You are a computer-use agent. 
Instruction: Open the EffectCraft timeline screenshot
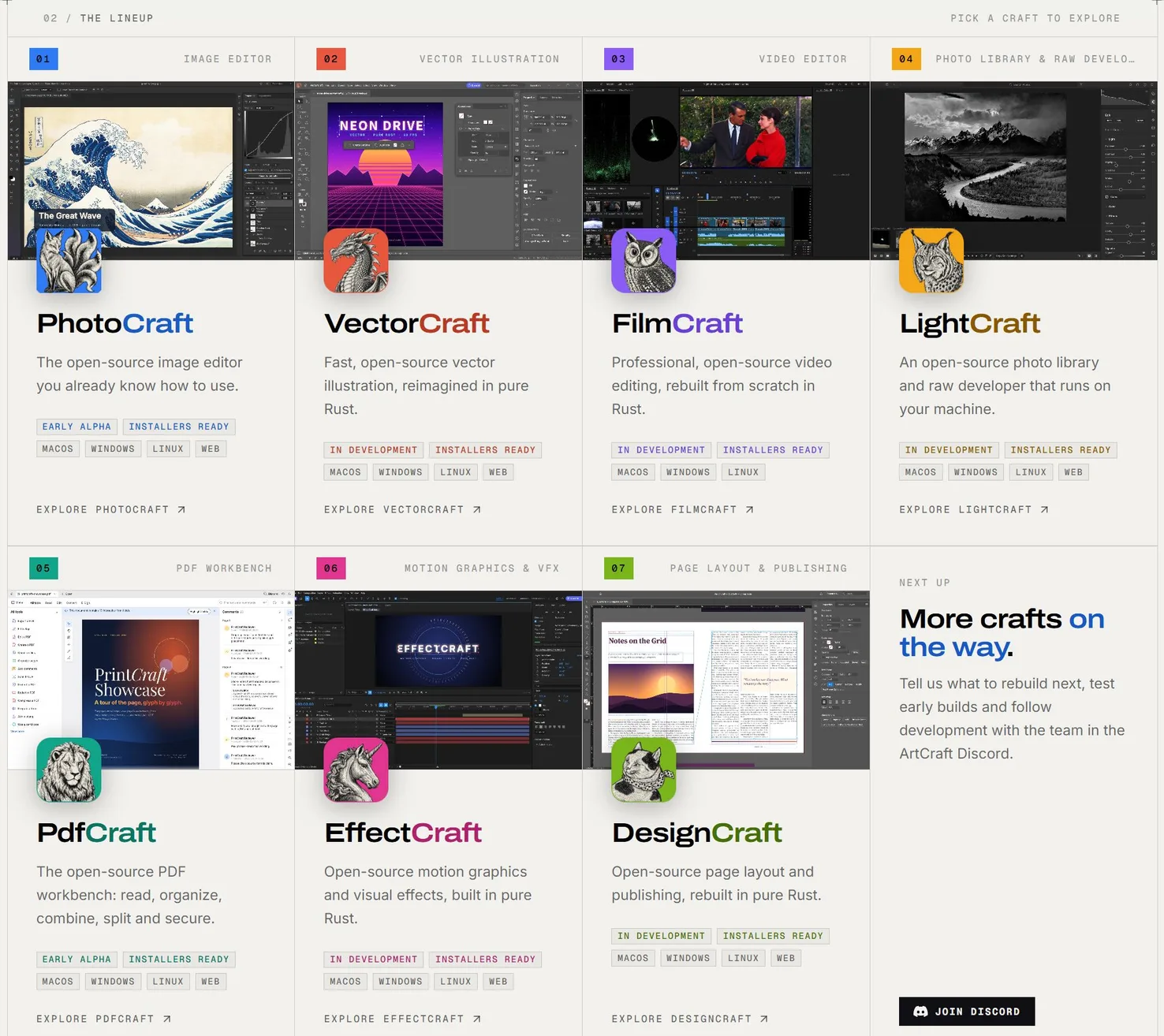point(438,680)
